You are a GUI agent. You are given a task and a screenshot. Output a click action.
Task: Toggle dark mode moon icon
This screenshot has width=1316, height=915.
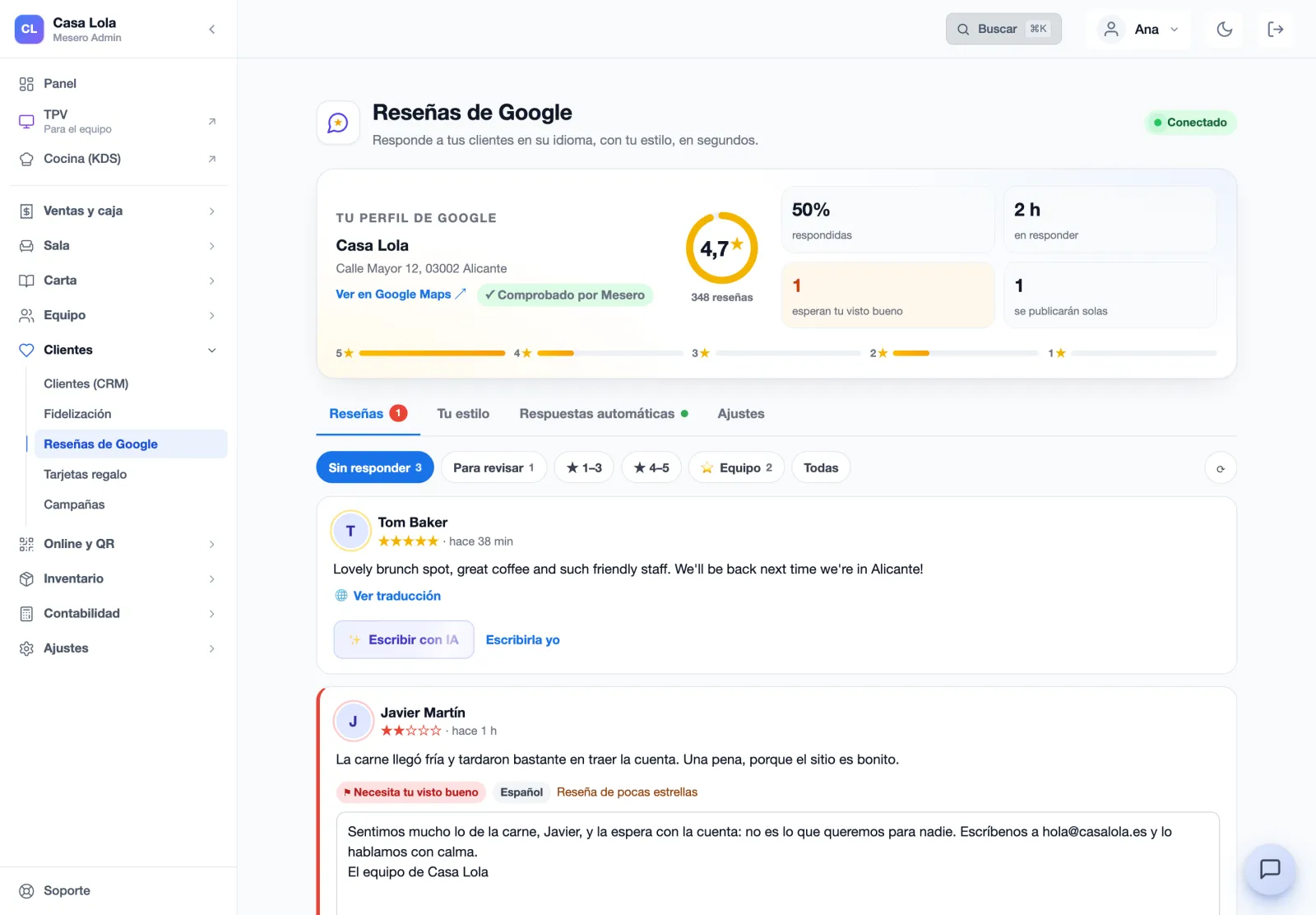point(1225,30)
